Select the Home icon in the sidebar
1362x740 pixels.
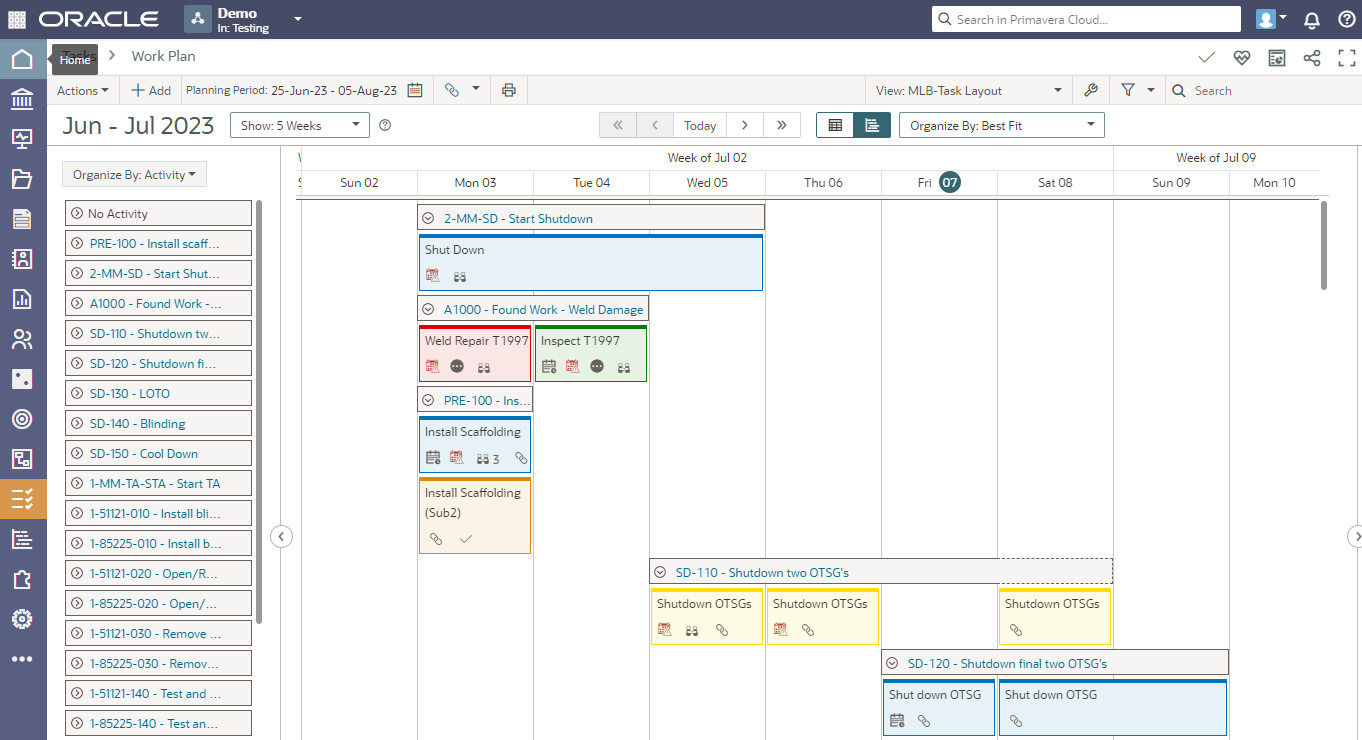point(22,59)
